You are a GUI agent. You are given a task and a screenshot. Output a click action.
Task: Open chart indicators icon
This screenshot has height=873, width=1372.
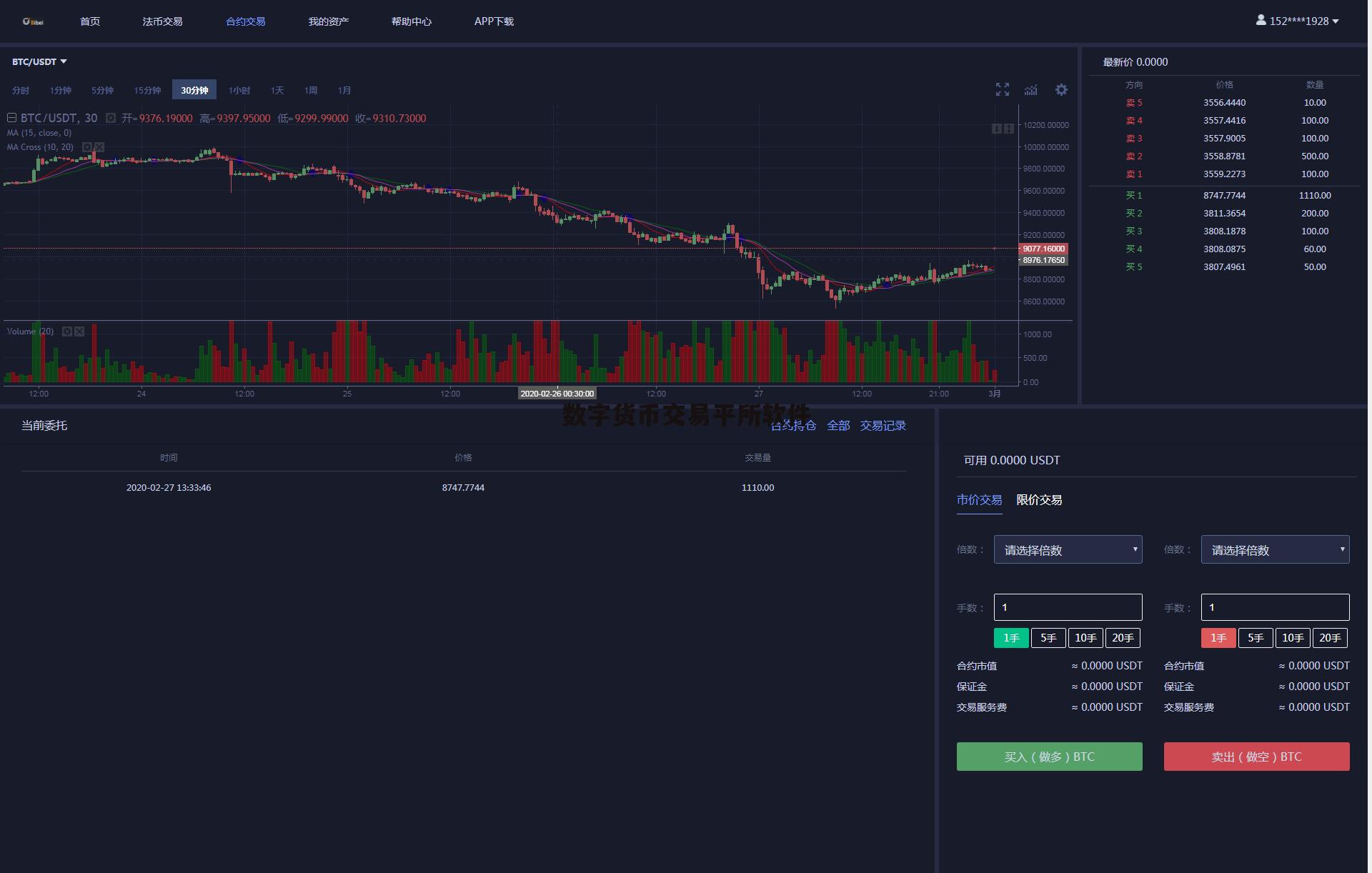1030,89
